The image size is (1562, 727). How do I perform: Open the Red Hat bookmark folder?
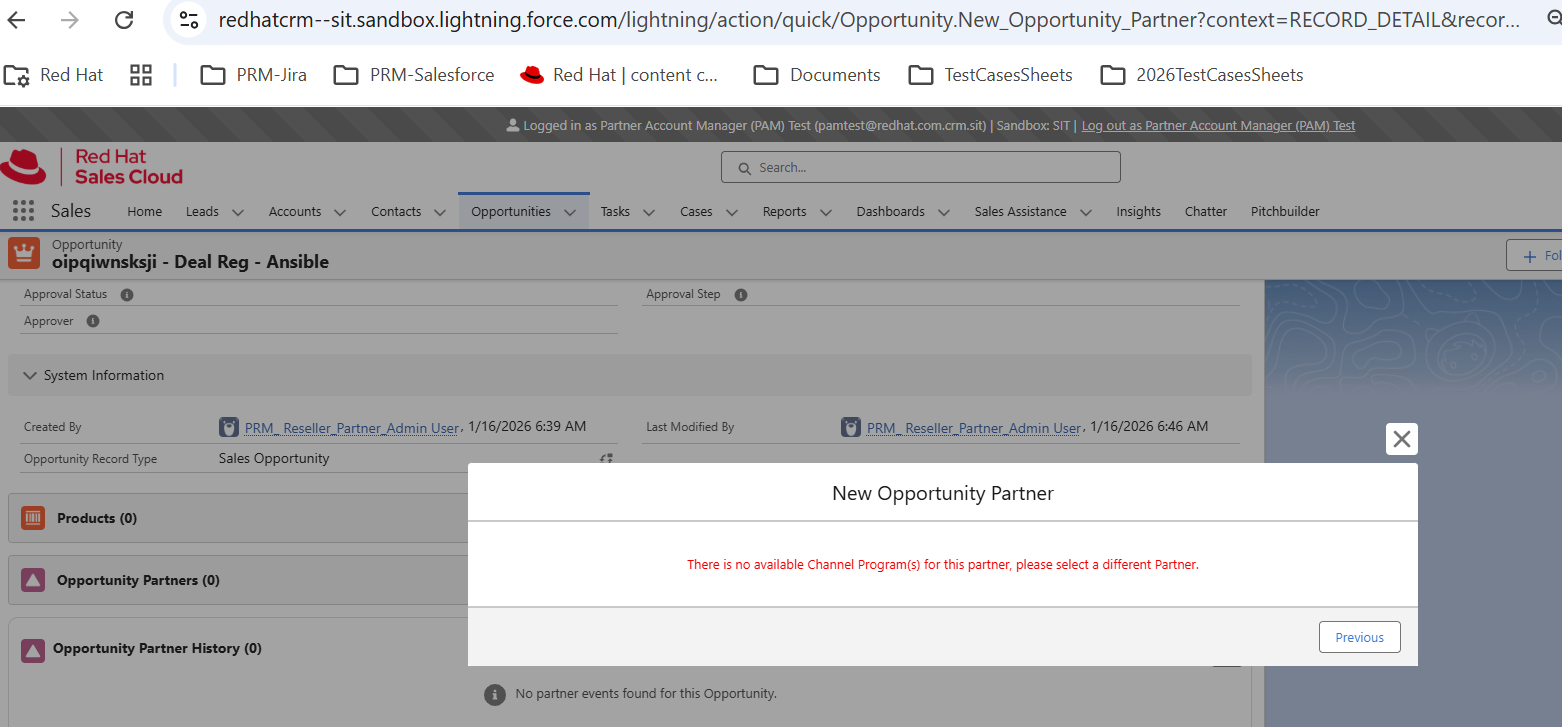(54, 75)
